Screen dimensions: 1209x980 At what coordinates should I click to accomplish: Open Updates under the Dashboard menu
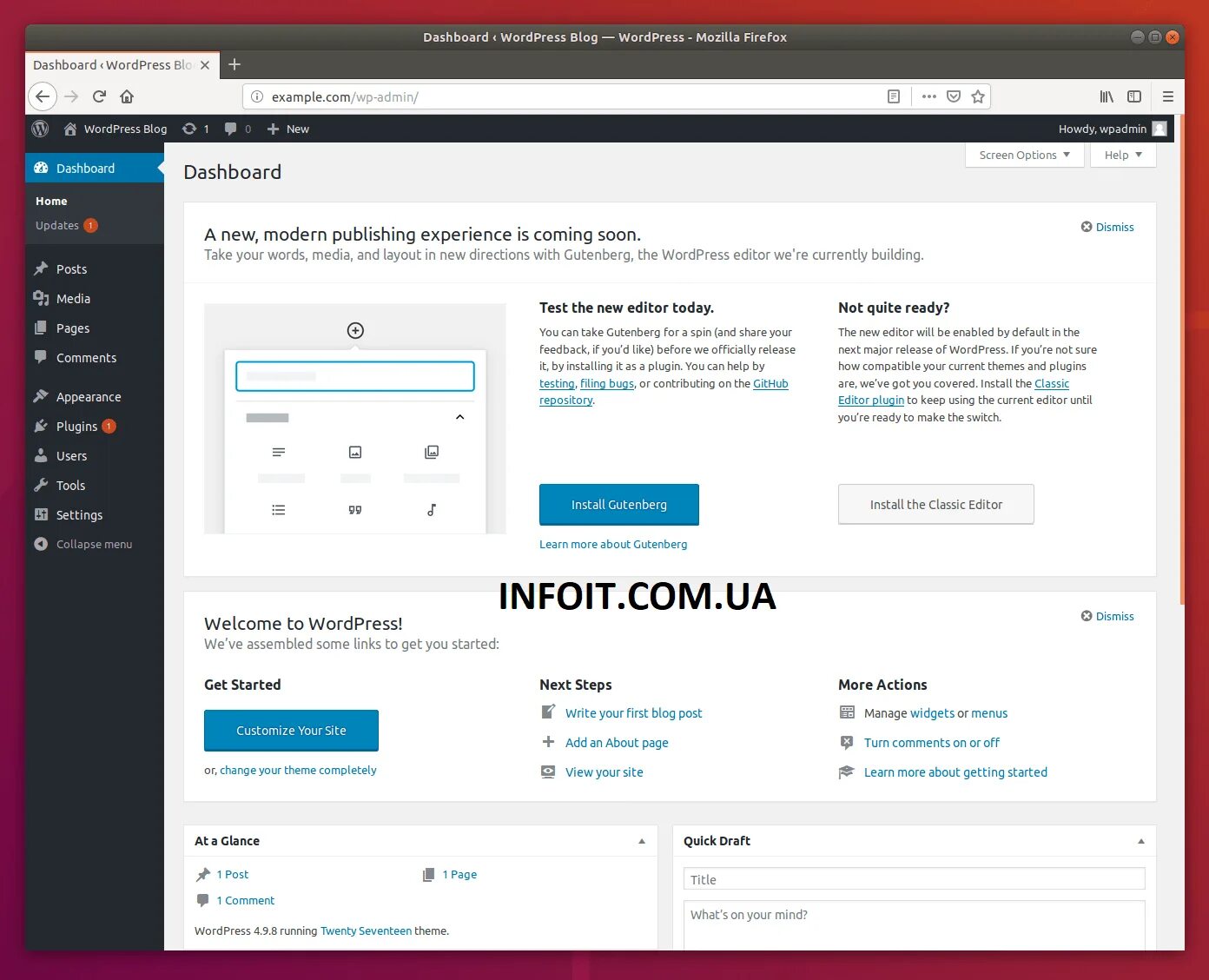[x=66, y=225]
